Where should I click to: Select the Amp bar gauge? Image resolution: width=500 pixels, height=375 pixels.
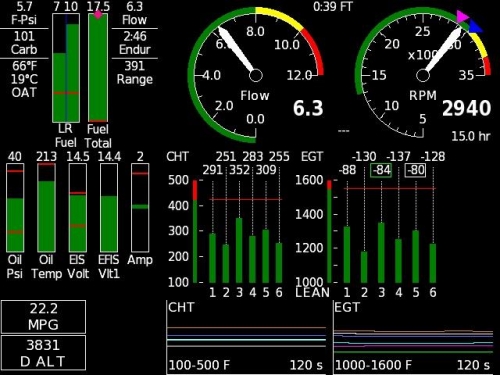[140, 207]
